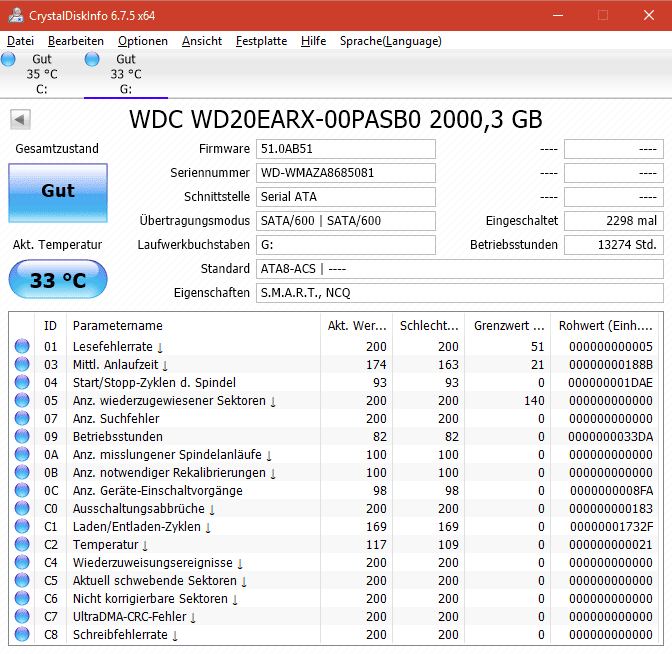Open the Optionen menu
This screenshot has width=672, height=654.
(143, 41)
